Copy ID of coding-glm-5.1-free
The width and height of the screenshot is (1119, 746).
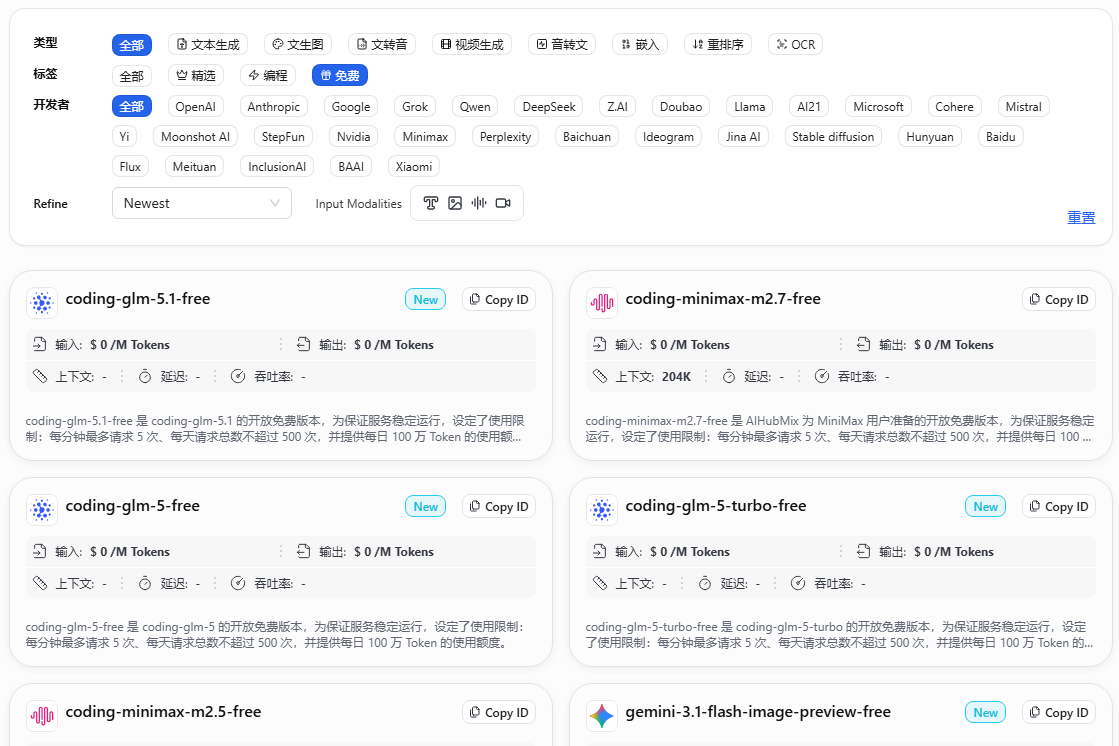499,300
